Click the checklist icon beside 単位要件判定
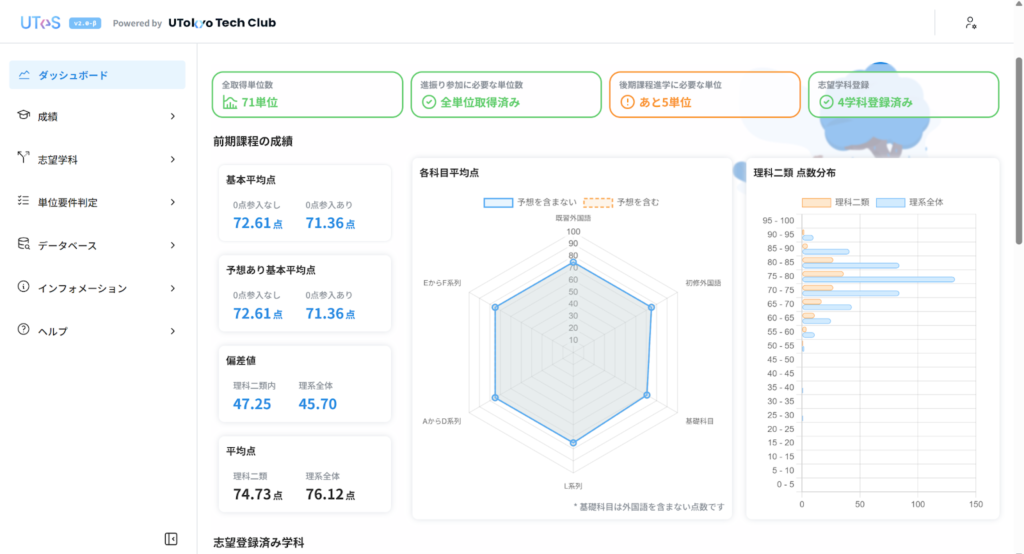The height and width of the screenshot is (554, 1024). (x=24, y=201)
